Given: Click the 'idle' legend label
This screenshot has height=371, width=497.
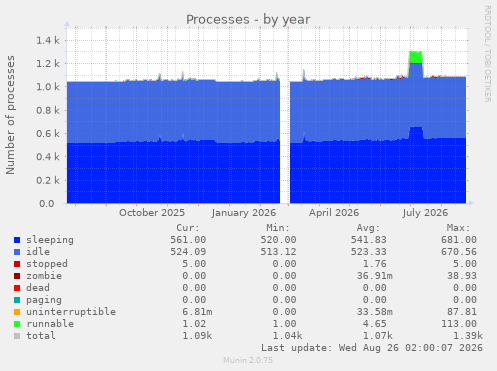Looking at the screenshot, I should 38,252.
